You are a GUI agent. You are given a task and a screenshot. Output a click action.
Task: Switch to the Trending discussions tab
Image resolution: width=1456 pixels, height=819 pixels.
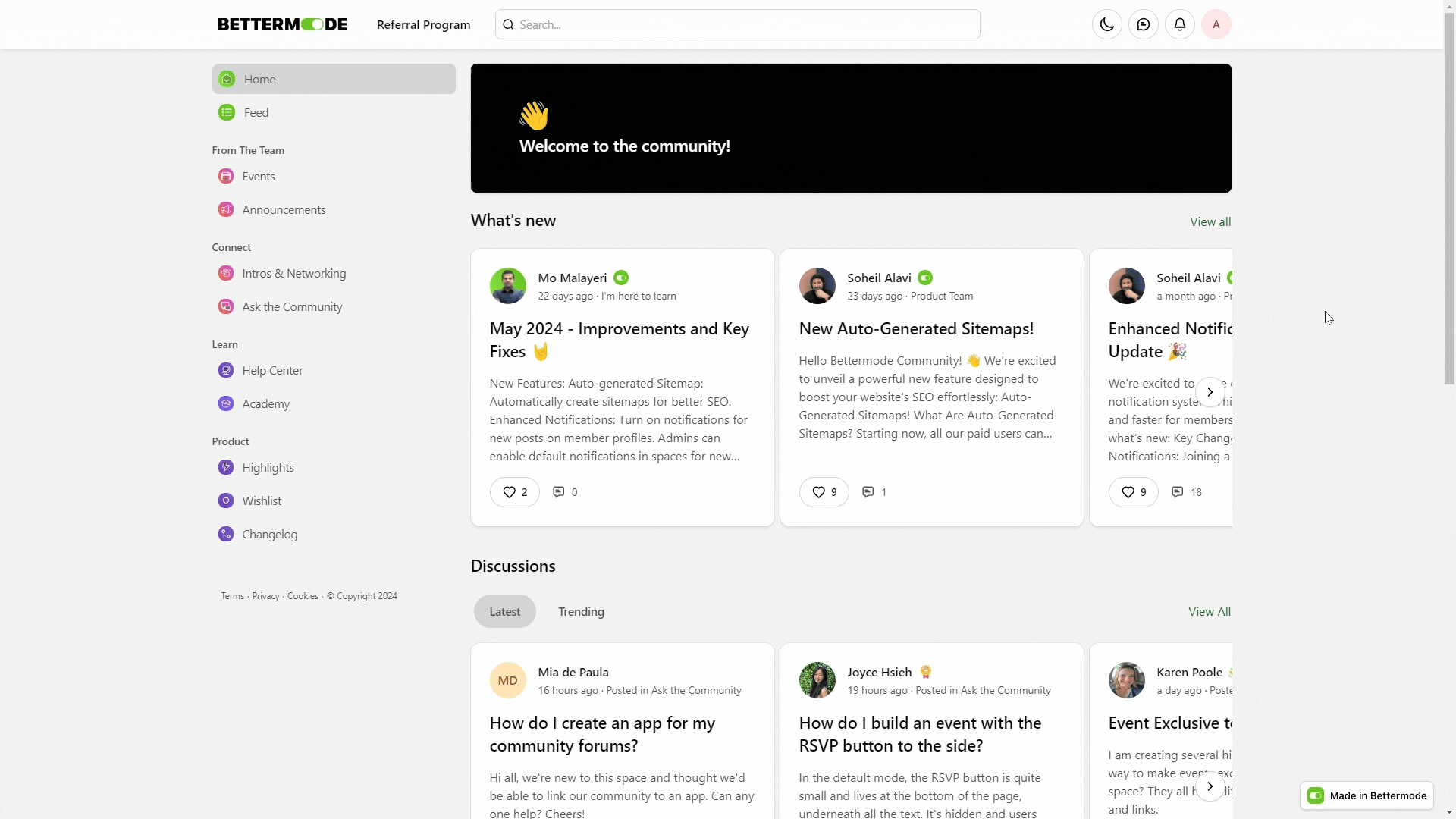tap(581, 611)
